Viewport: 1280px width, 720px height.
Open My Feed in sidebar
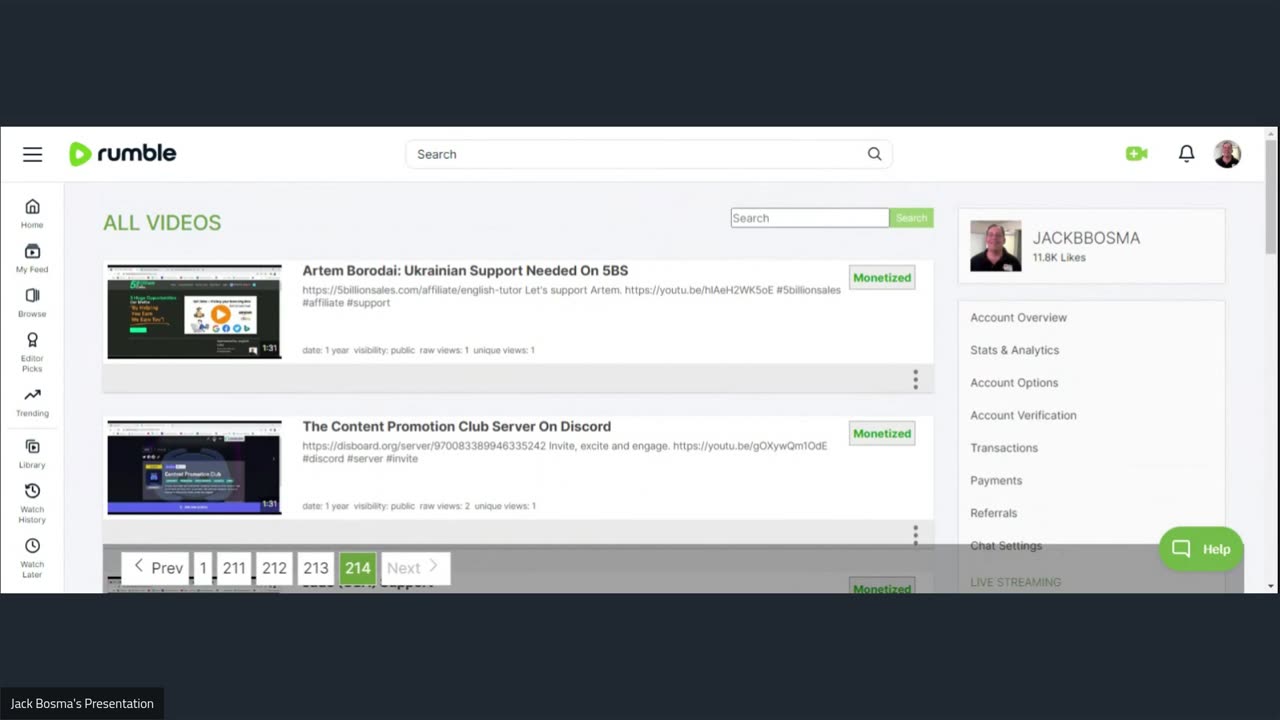point(32,258)
